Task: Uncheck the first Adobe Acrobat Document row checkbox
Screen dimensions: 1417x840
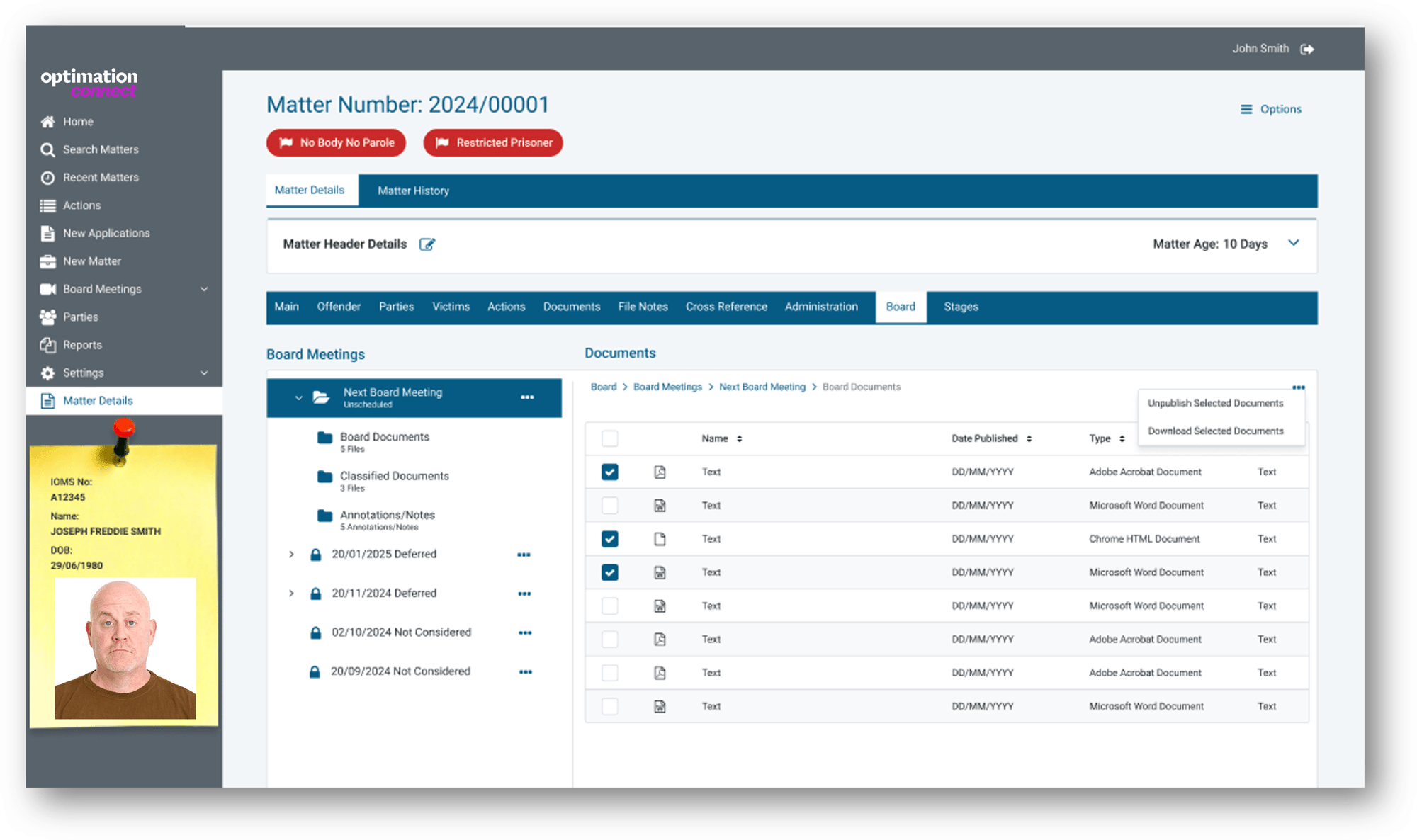Action: 609,472
